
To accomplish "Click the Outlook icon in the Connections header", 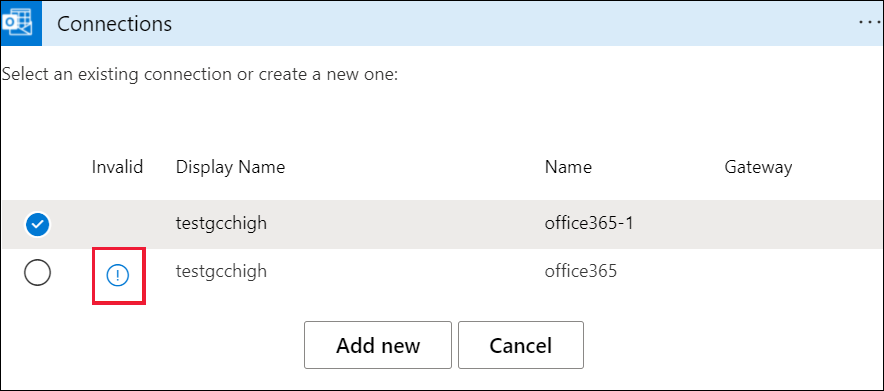I will 21,24.
